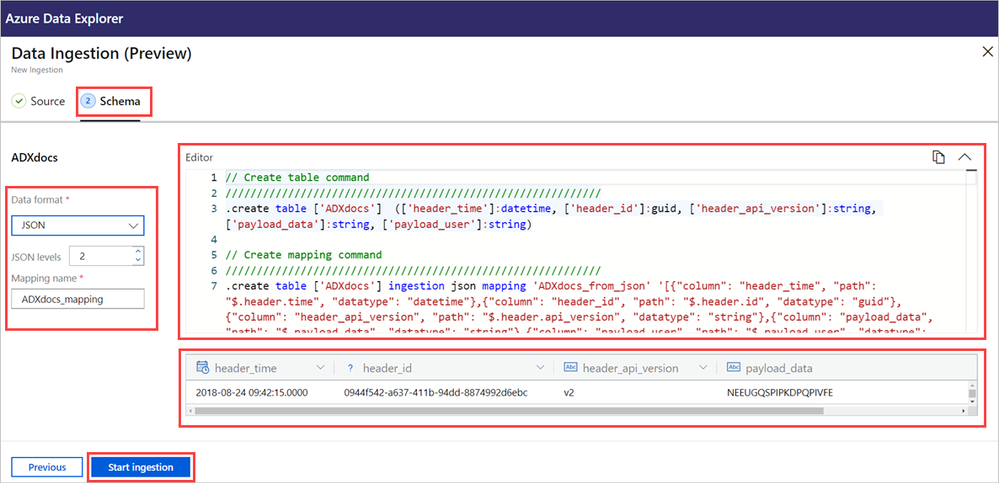
Task: Select the header_time column header text
Action: coord(246,368)
